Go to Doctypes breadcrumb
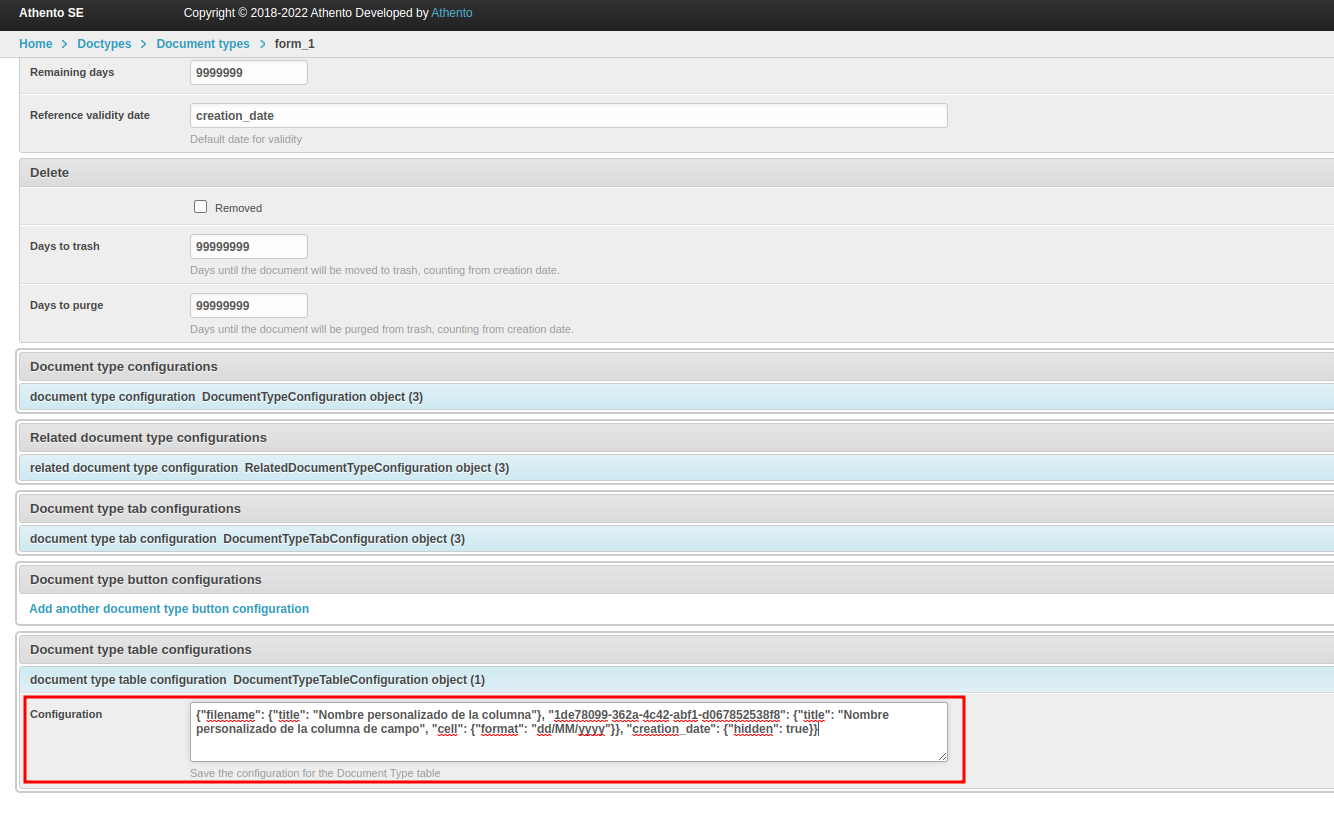Image resolution: width=1334 pixels, height=840 pixels. 104,44
